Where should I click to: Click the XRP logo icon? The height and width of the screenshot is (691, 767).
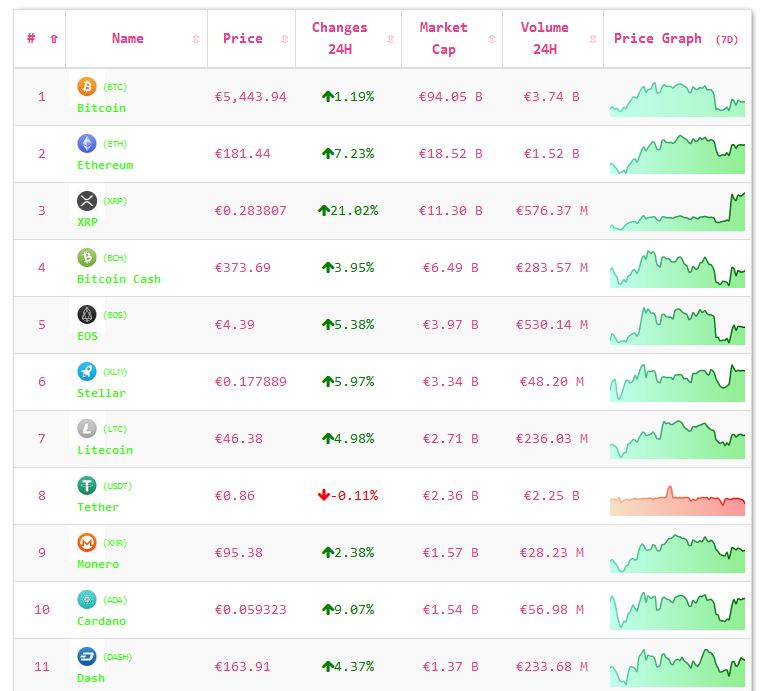point(87,201)
